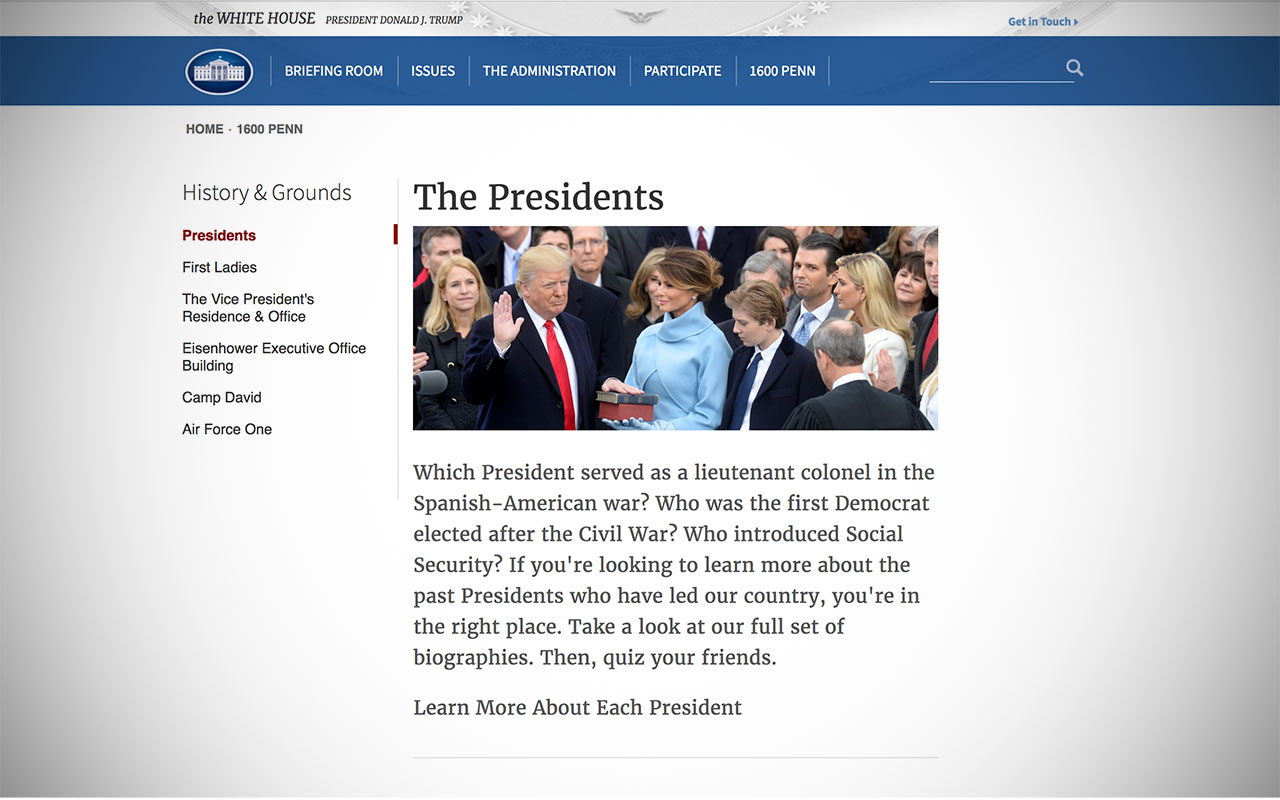Viewport: 1280px width, 800px height.
Task: Open The Administration menu
Action: pyautogui.click(x=549, y=71)
